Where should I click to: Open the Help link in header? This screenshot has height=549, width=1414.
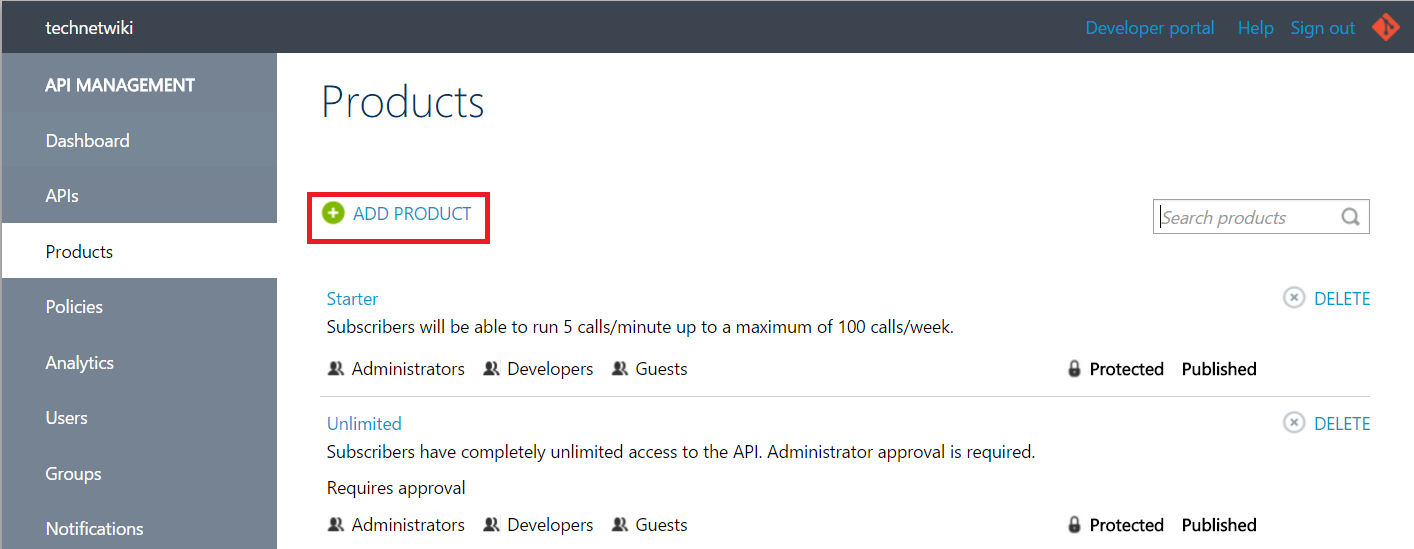1255,28
